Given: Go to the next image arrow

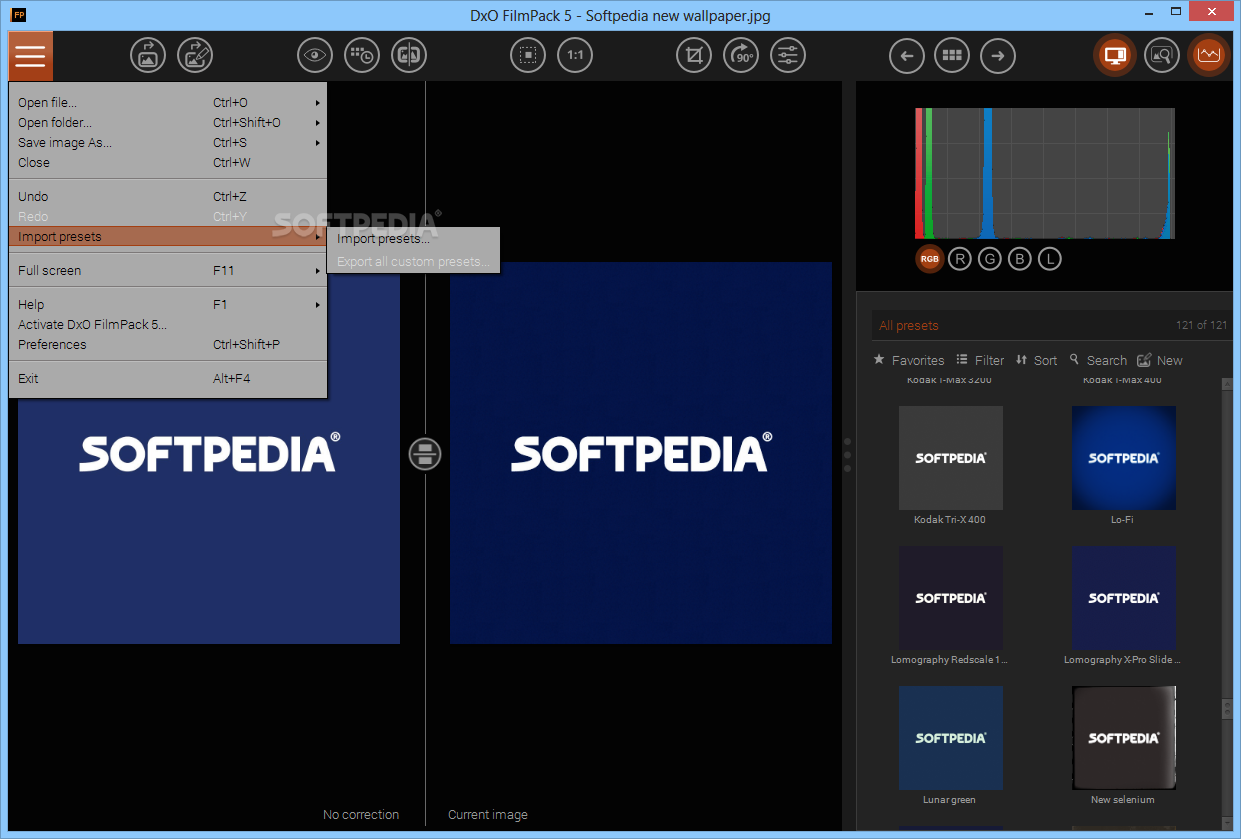Looking at the screenshot, I should (x=998, y=55).
